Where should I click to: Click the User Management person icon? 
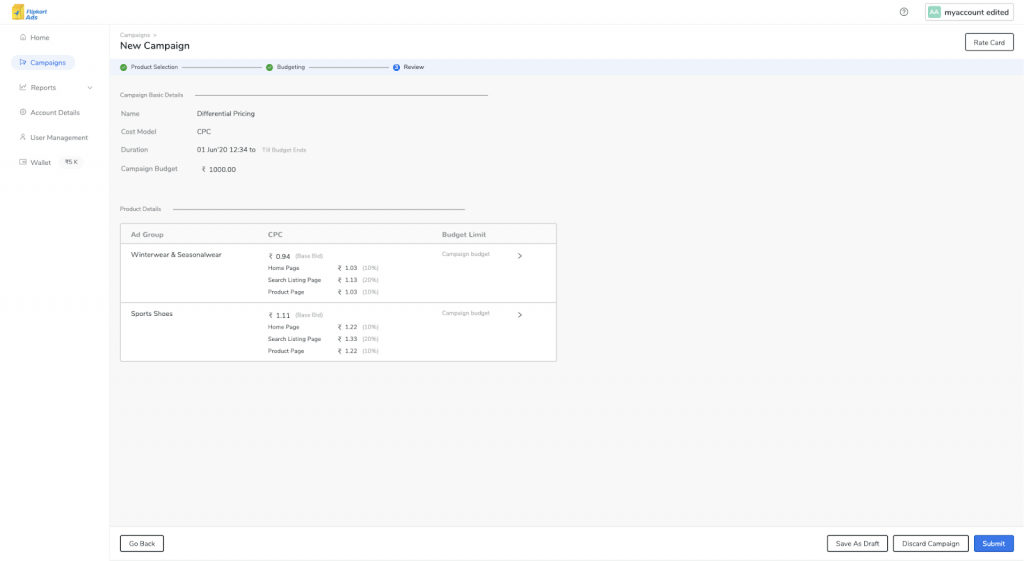pos(23,137)
